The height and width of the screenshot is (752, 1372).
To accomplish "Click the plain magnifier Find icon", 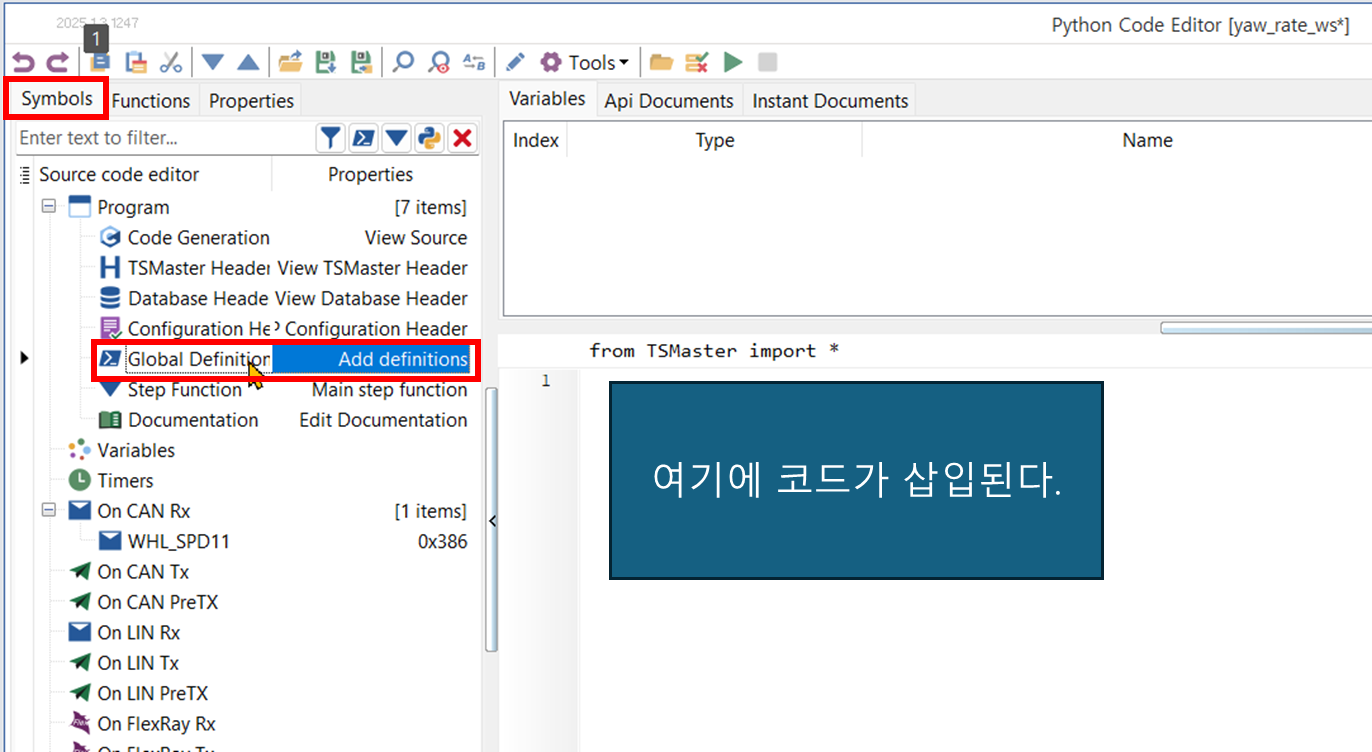I will pyautogui.click(x=403, y=63).
